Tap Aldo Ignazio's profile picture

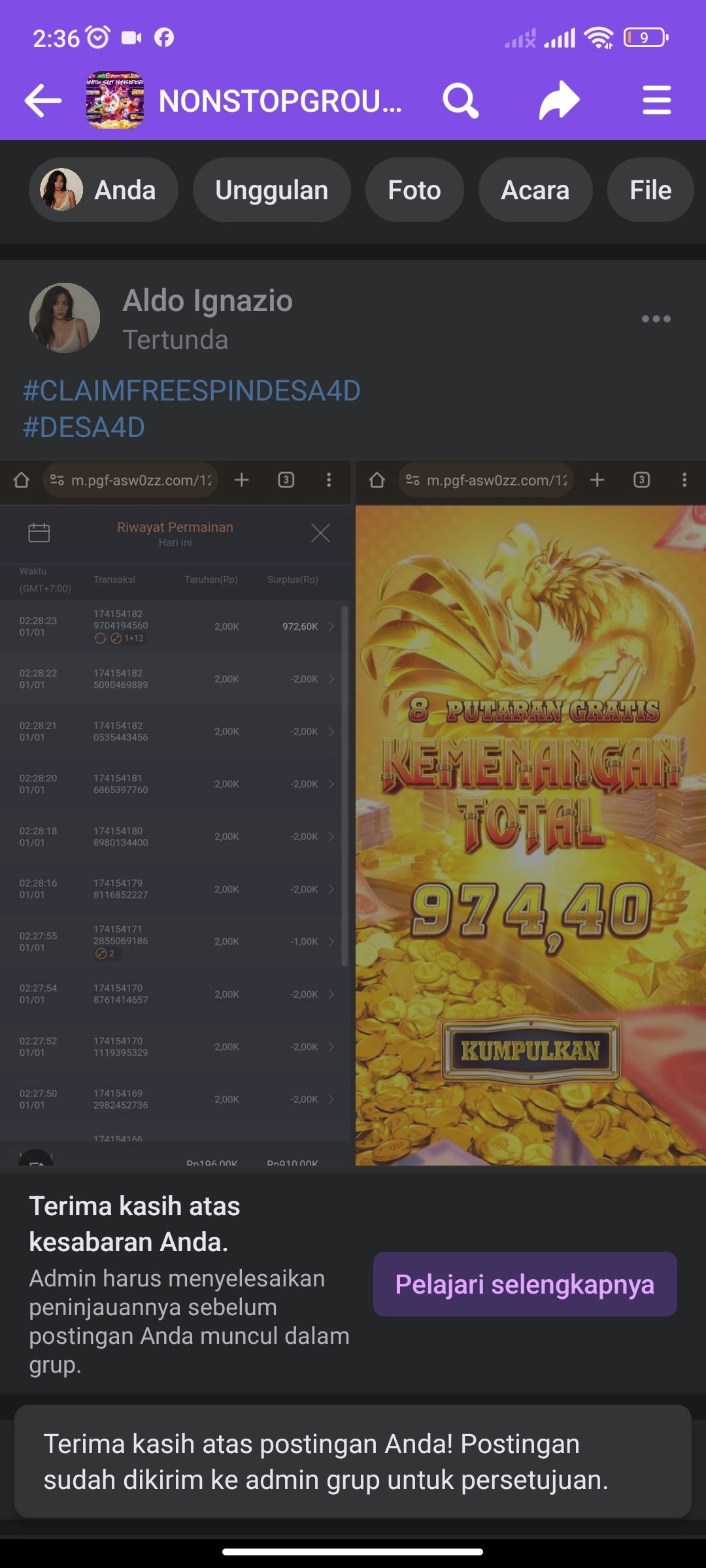(x=65, y=318)
